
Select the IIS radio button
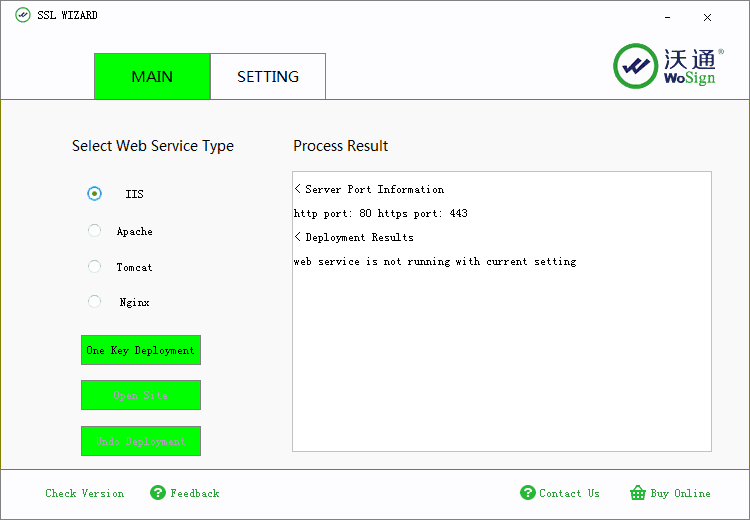pos(95,194)
